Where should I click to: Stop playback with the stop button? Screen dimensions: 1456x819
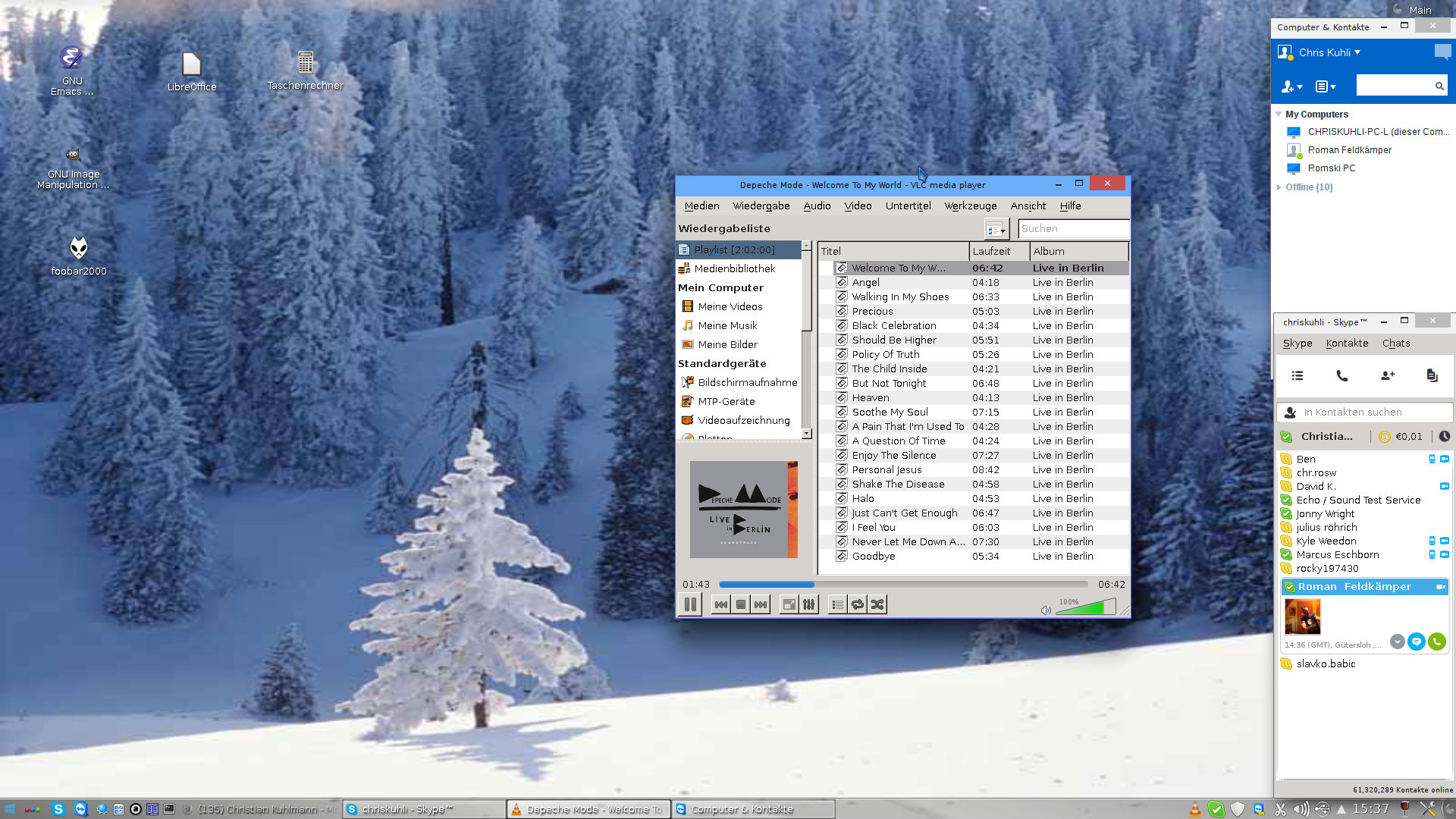(741, 604)
